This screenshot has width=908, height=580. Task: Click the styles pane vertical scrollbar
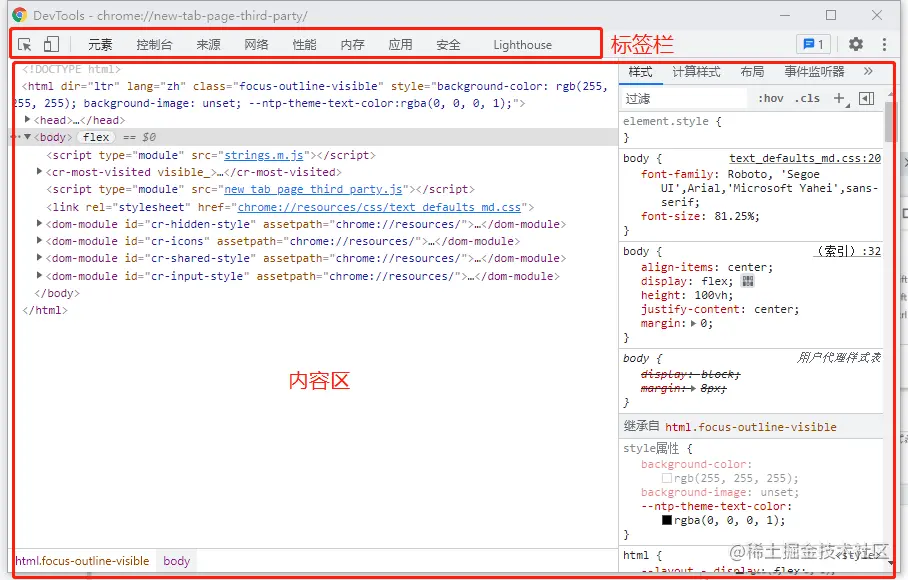coord(889,120)
